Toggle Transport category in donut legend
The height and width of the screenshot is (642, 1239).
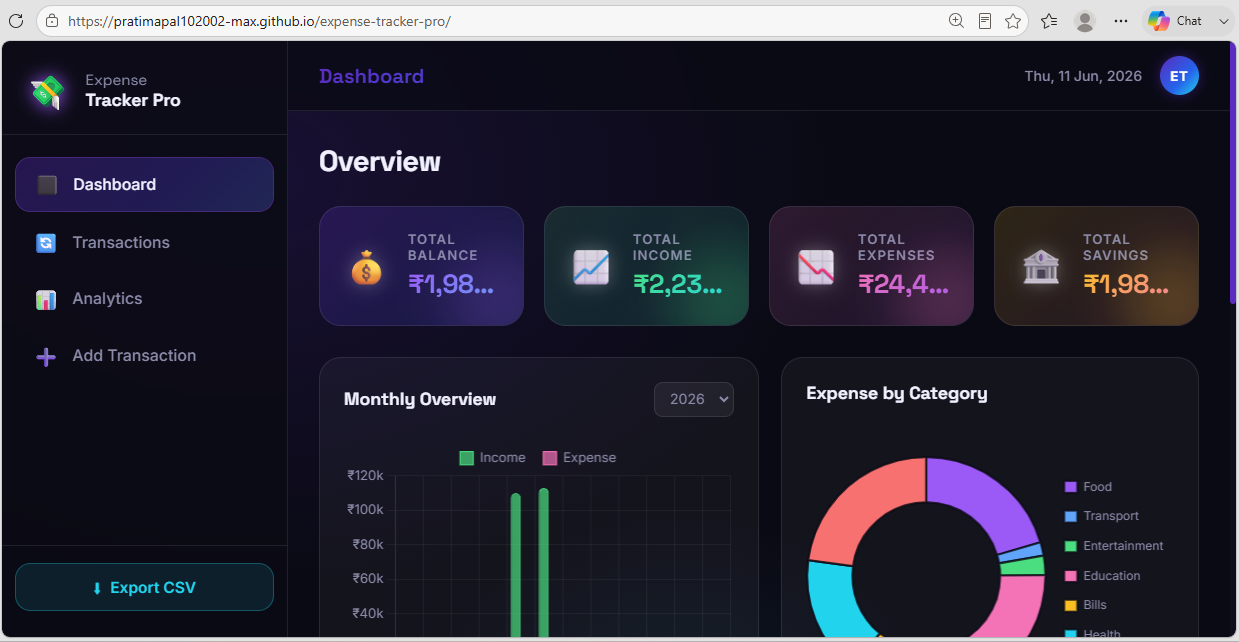[1101, 516]
